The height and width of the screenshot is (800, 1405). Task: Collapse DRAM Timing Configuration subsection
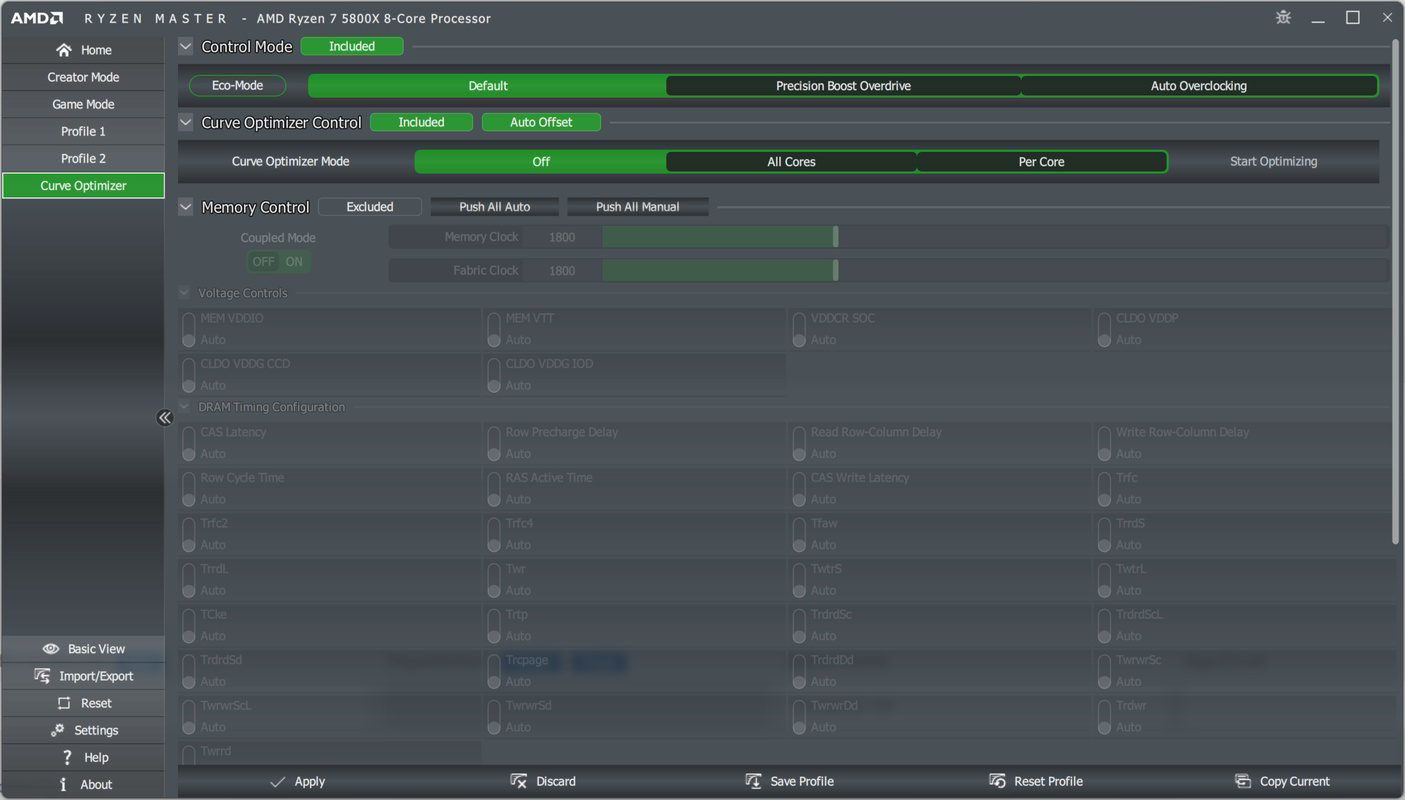click(x=184, y=407)
